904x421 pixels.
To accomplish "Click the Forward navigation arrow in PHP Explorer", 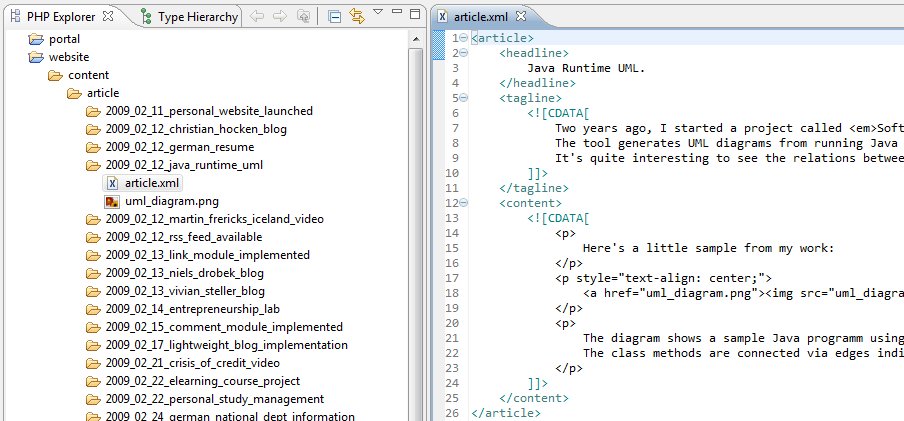I will point(280,16).
